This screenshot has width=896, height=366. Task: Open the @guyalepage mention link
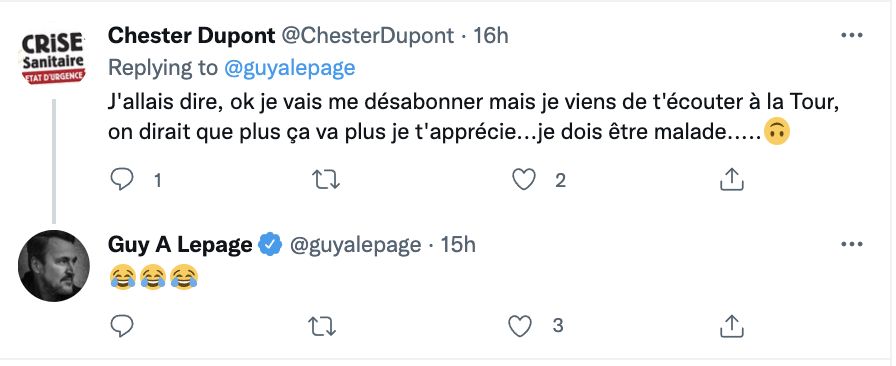(289, 68)
